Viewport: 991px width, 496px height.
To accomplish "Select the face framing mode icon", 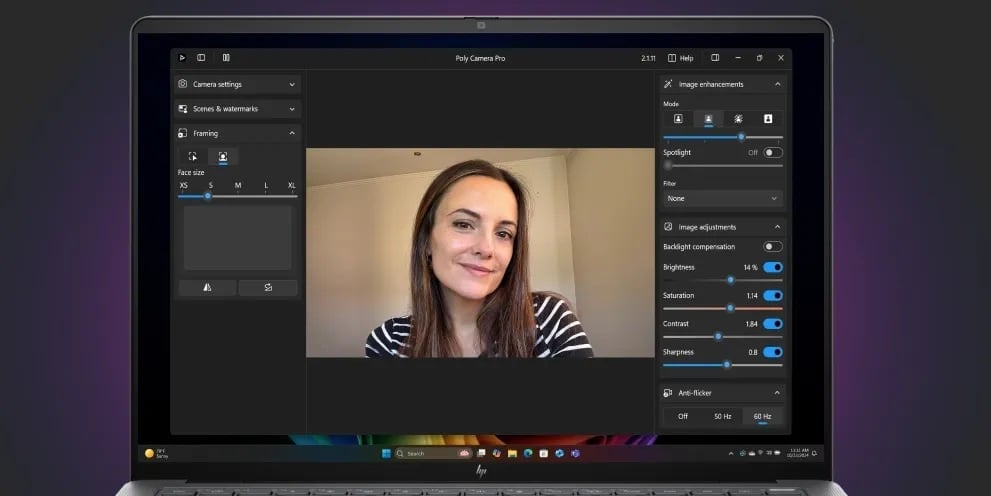I will tap(222, 157).
